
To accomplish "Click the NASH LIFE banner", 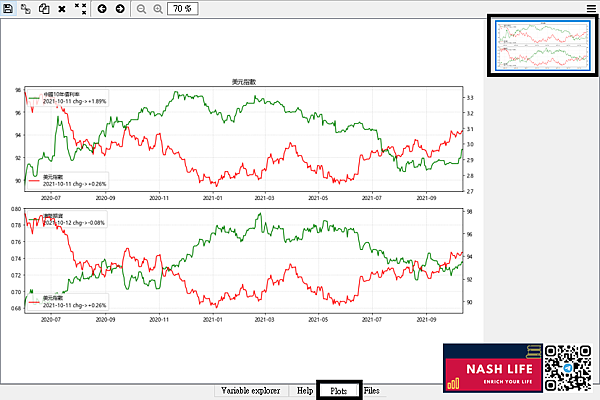I will pyautogui.click(x=493, y=368).
